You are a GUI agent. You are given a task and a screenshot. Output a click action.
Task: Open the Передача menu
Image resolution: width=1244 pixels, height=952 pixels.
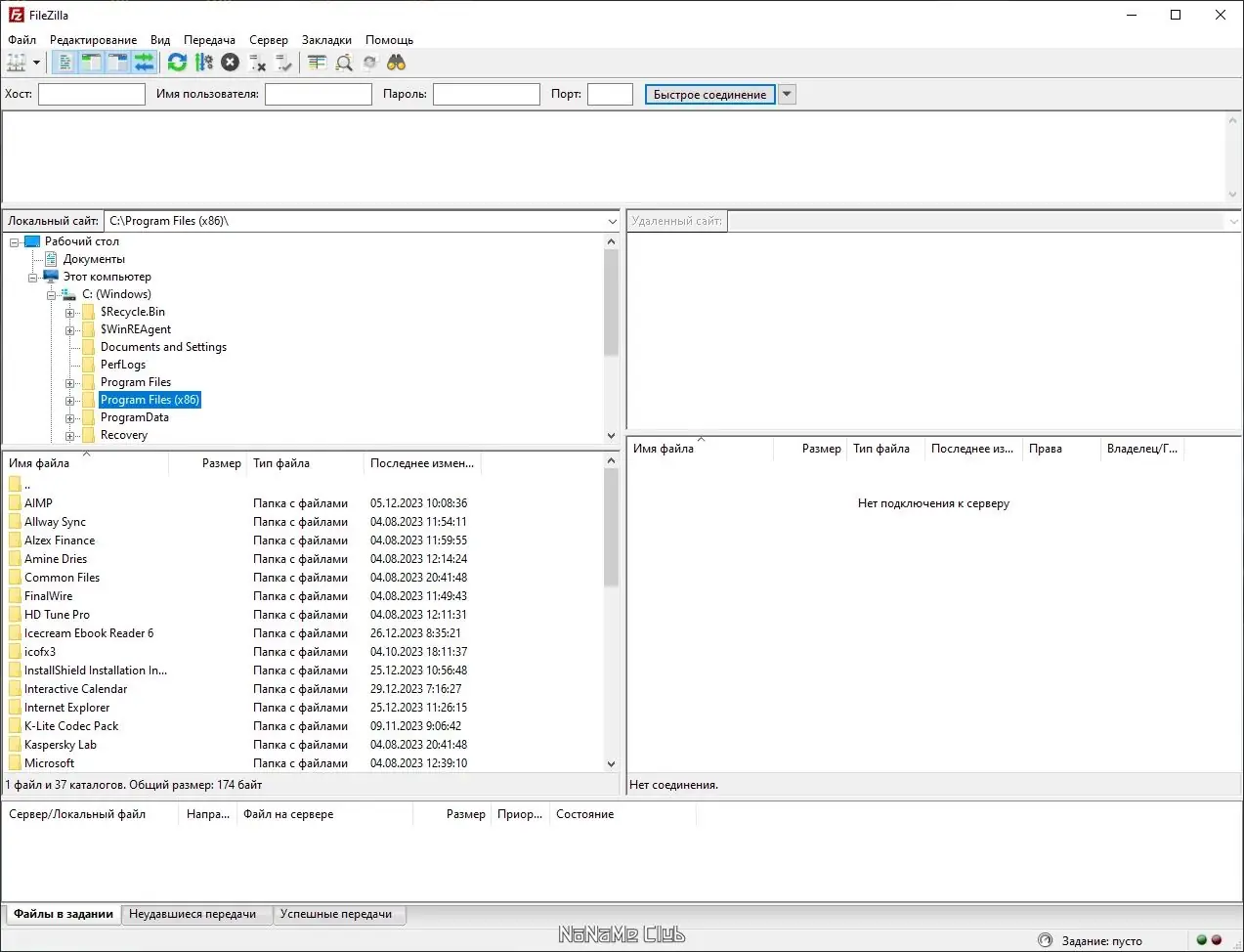pyautogui.click(x=209, y=40)
